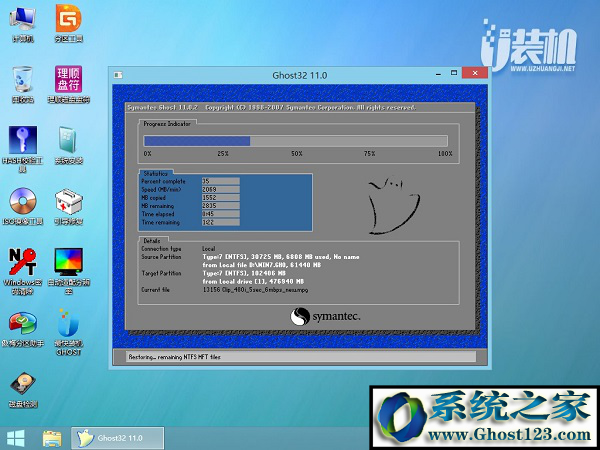Launch the rainbow monitor resolution adjust icon
600x450 pixels.
pos(68,272)
